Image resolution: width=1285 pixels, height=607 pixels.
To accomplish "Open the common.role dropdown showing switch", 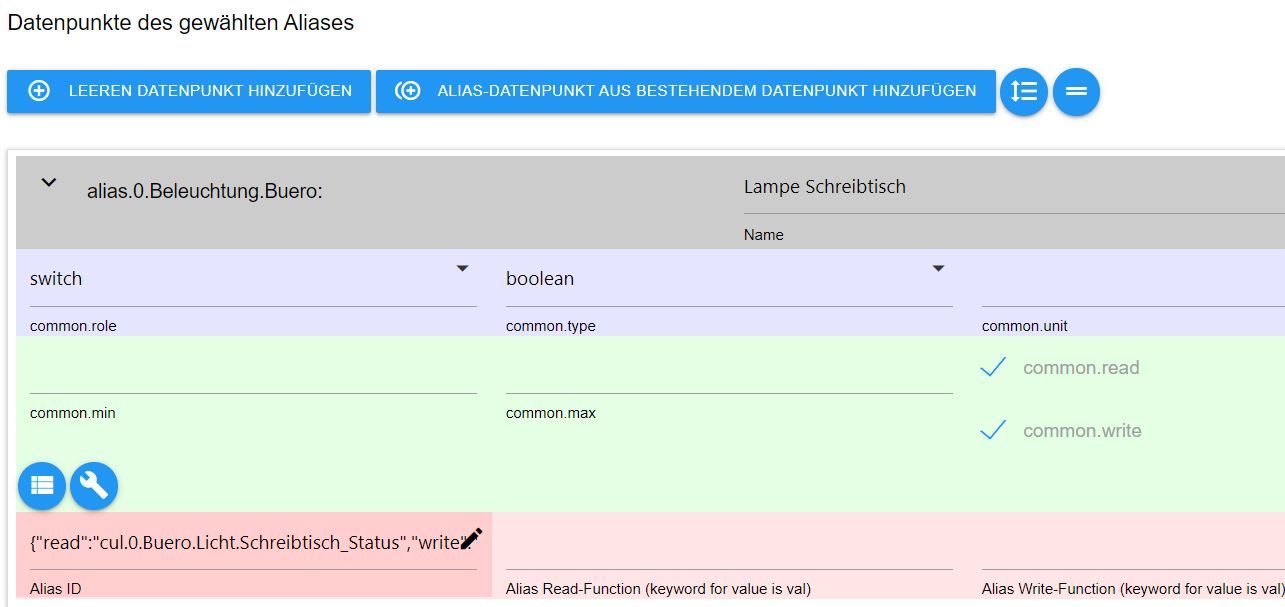I will pos(253,279).
